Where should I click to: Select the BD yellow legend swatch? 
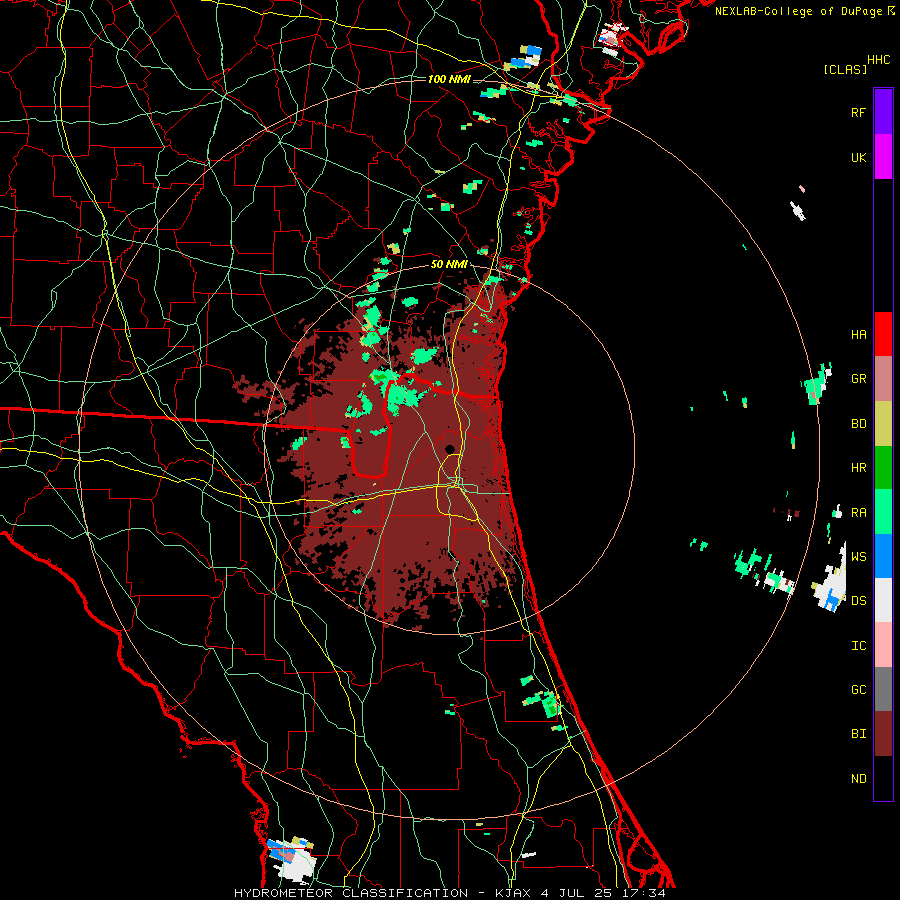point(883,424)
